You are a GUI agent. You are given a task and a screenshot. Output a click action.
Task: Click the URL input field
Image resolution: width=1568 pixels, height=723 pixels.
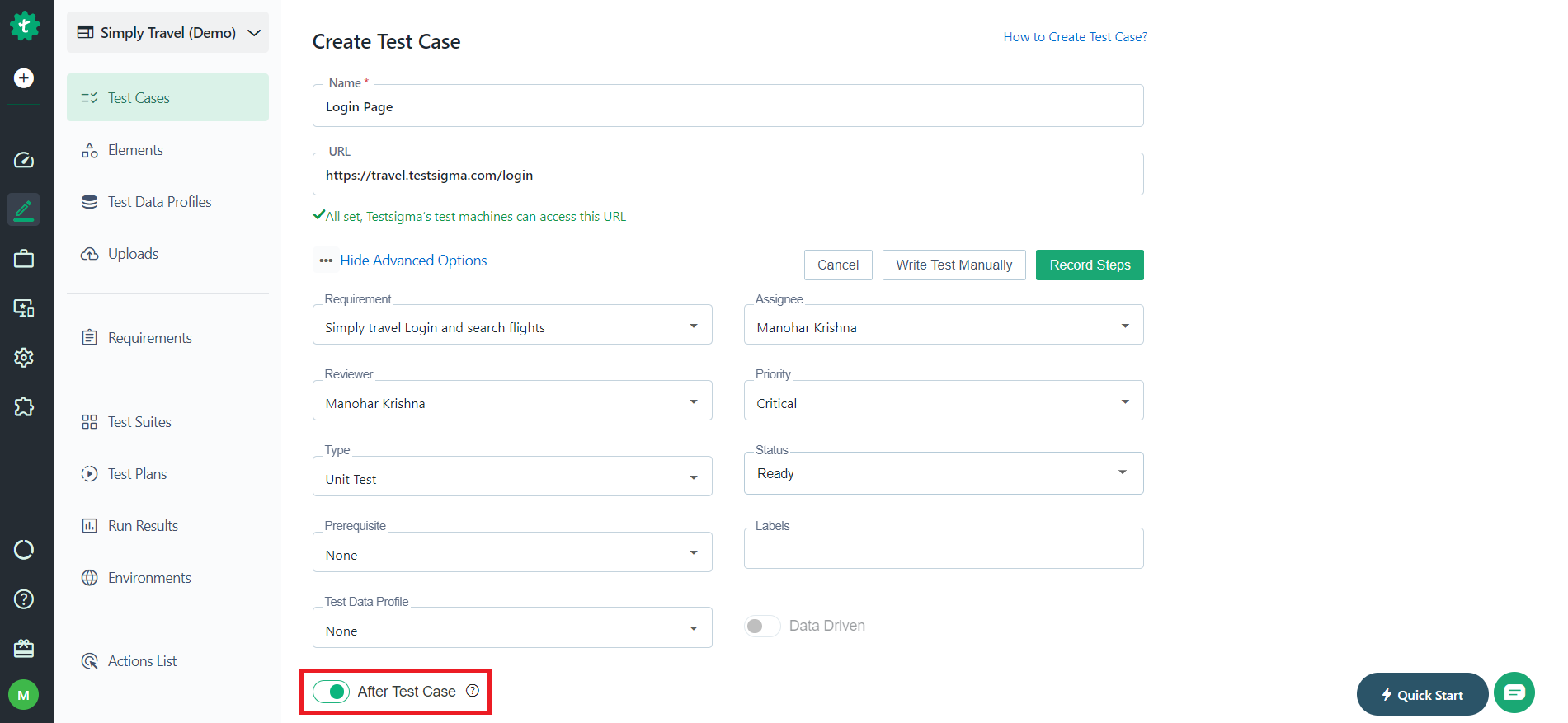728,174
